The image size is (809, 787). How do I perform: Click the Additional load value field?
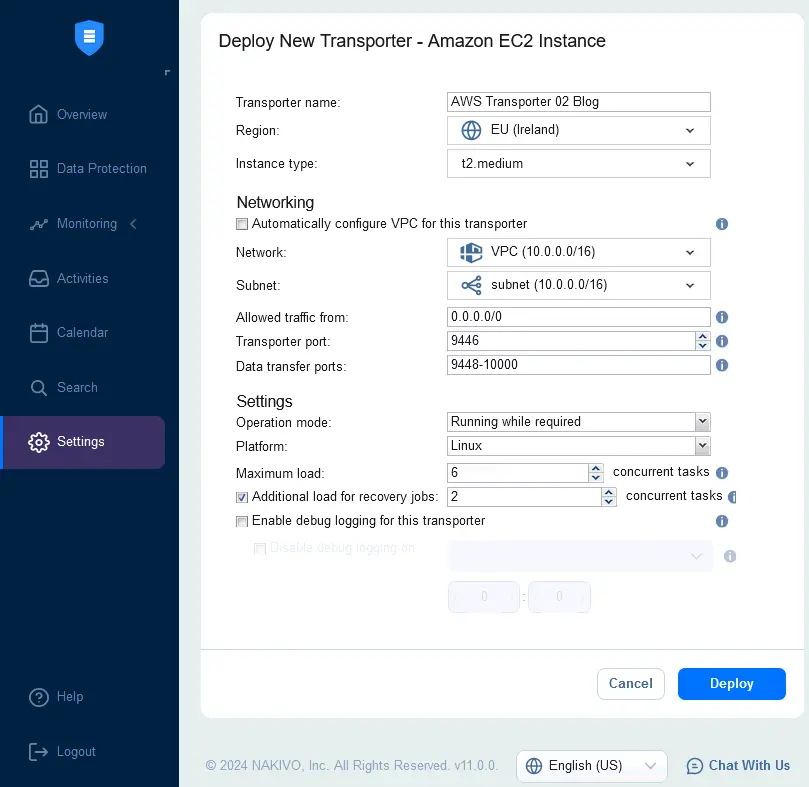coord(524,497)
